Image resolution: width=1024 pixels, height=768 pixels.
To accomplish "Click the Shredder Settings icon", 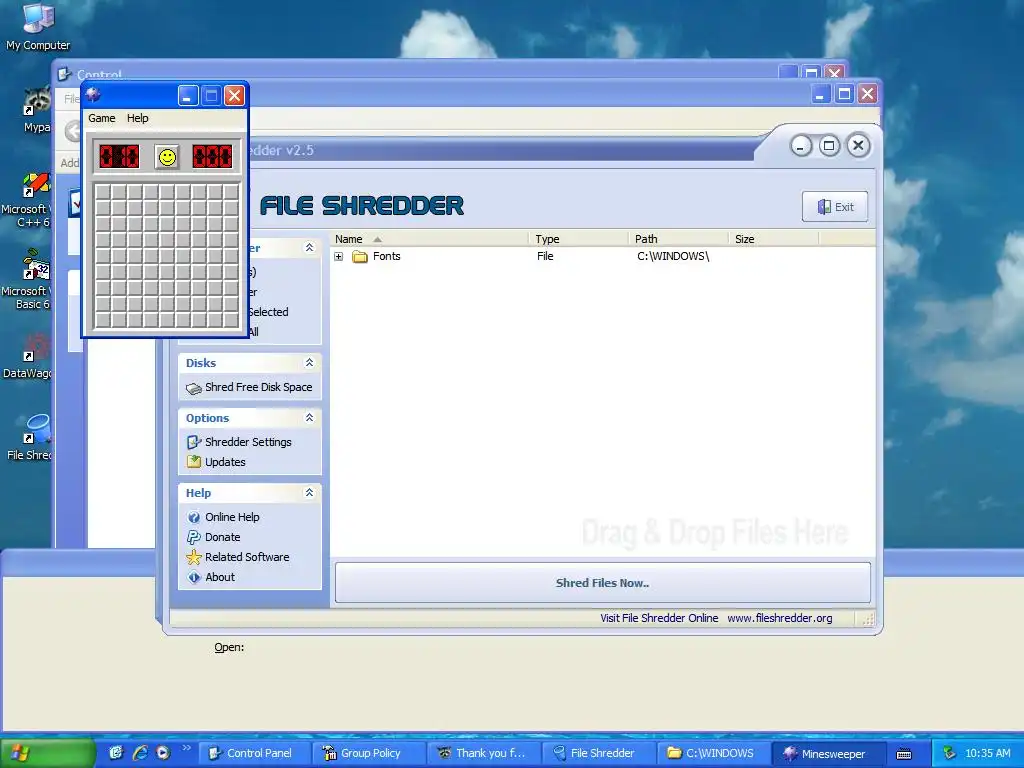I will (x=193, y=442).
